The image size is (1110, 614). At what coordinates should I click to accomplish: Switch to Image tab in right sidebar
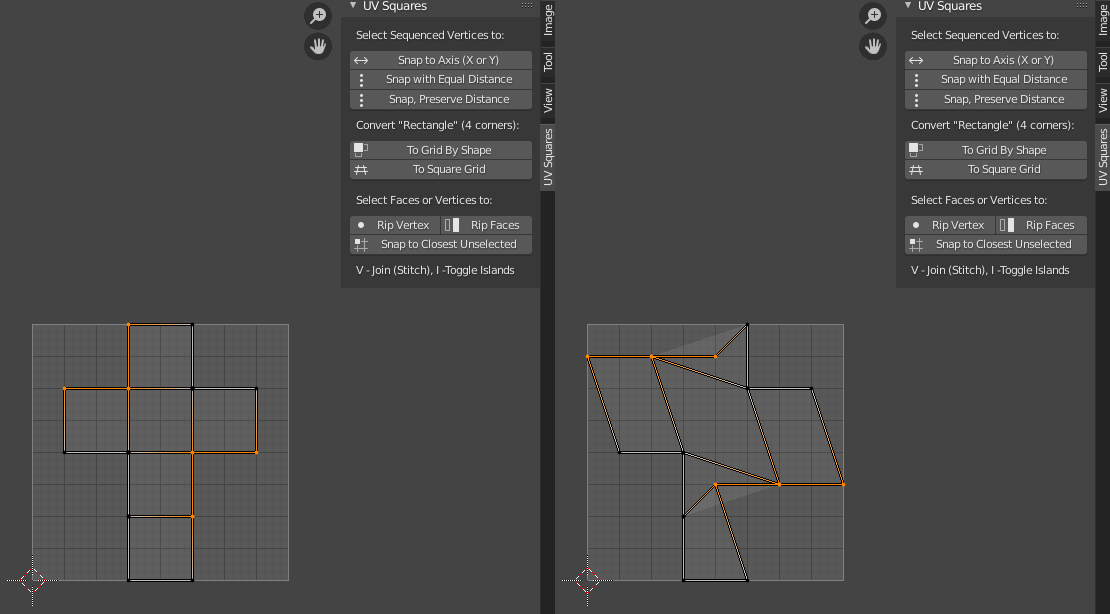pos(1103,20)
